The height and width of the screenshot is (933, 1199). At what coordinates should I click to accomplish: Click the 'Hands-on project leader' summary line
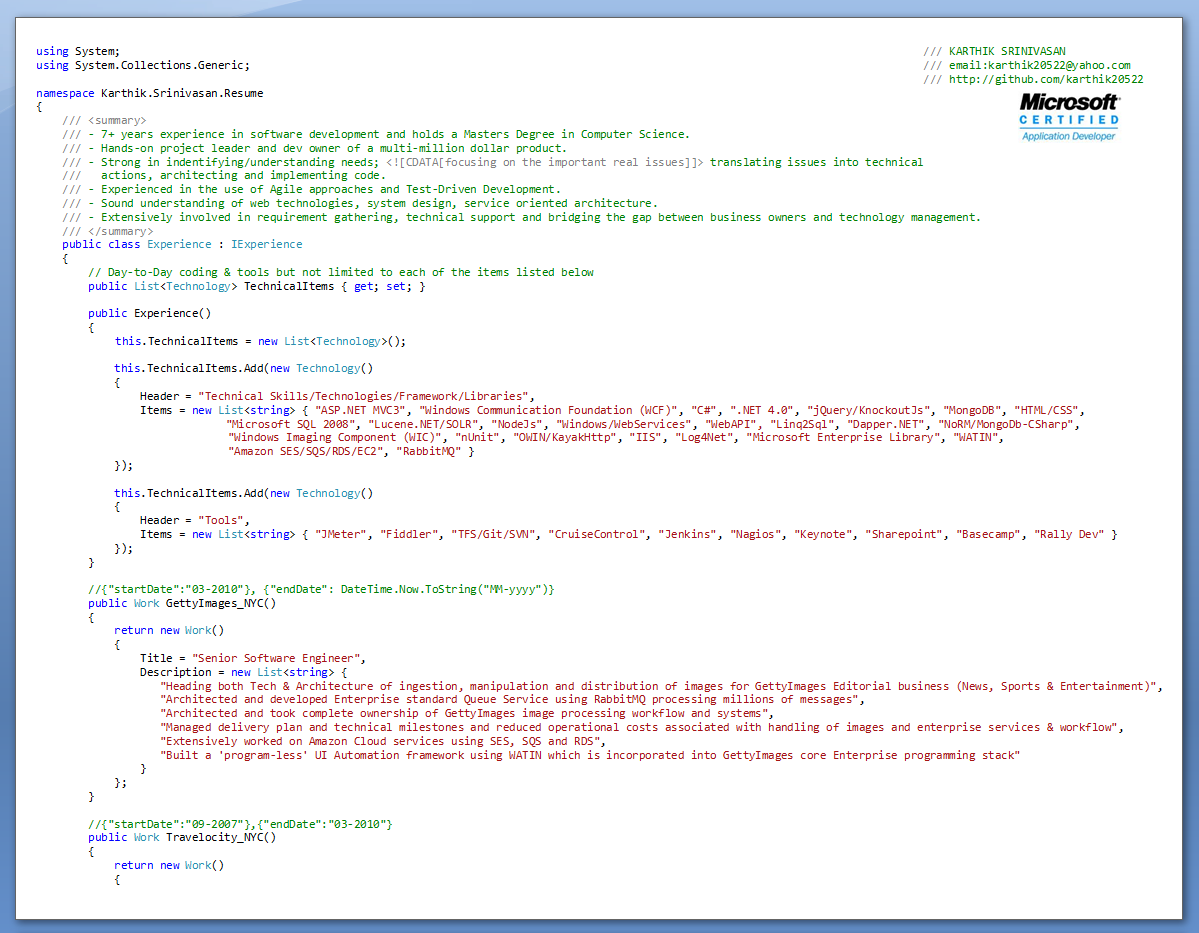314,148
